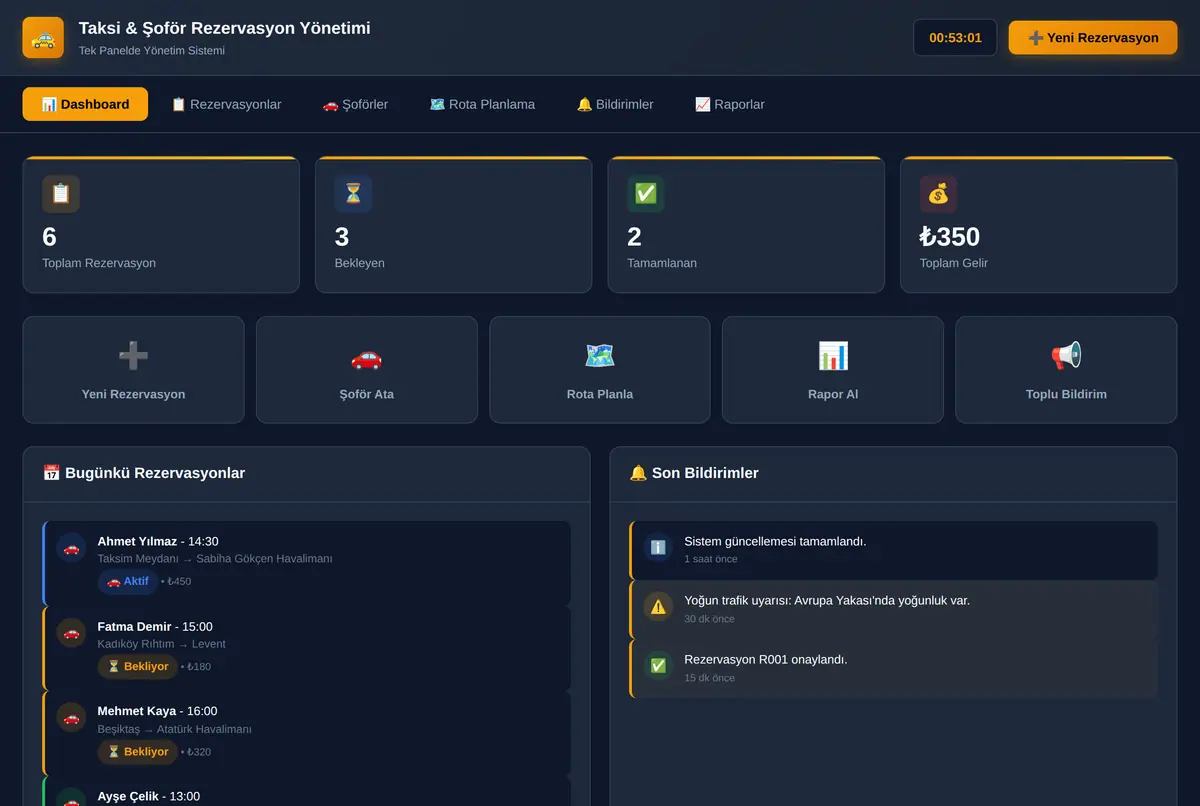
Task: Click the Yeni Rezervasyon quick action card
Action: (133, 370)
